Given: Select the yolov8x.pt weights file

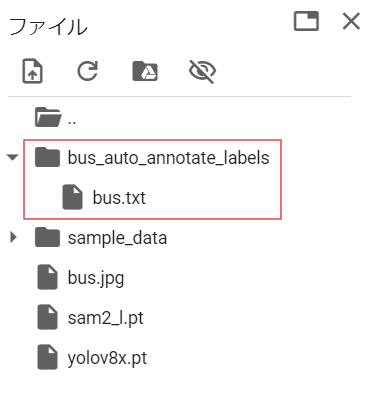Looking at the screenshot, I should (x=107, y=358).
